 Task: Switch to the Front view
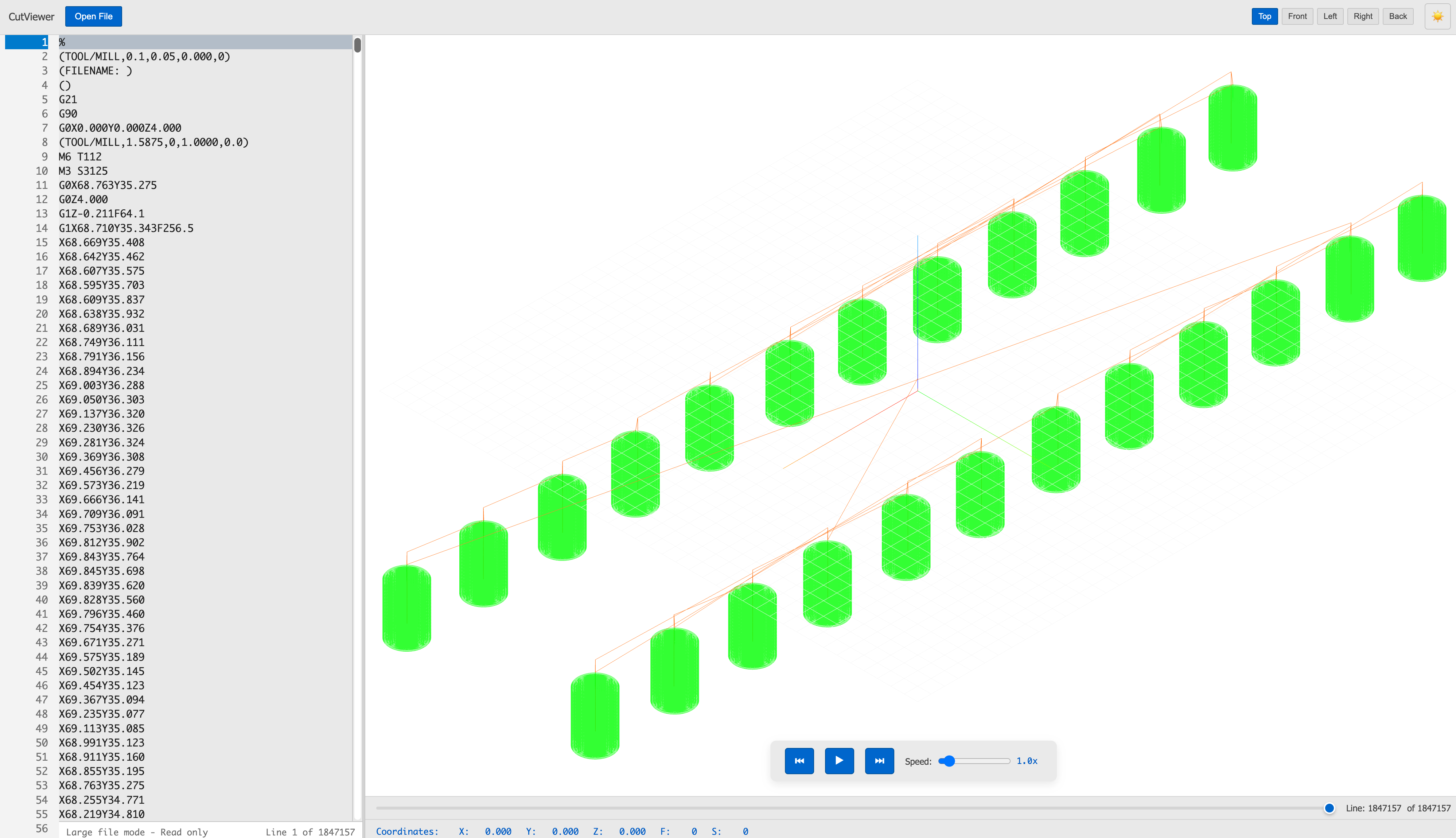click(x=1297, y=16)
